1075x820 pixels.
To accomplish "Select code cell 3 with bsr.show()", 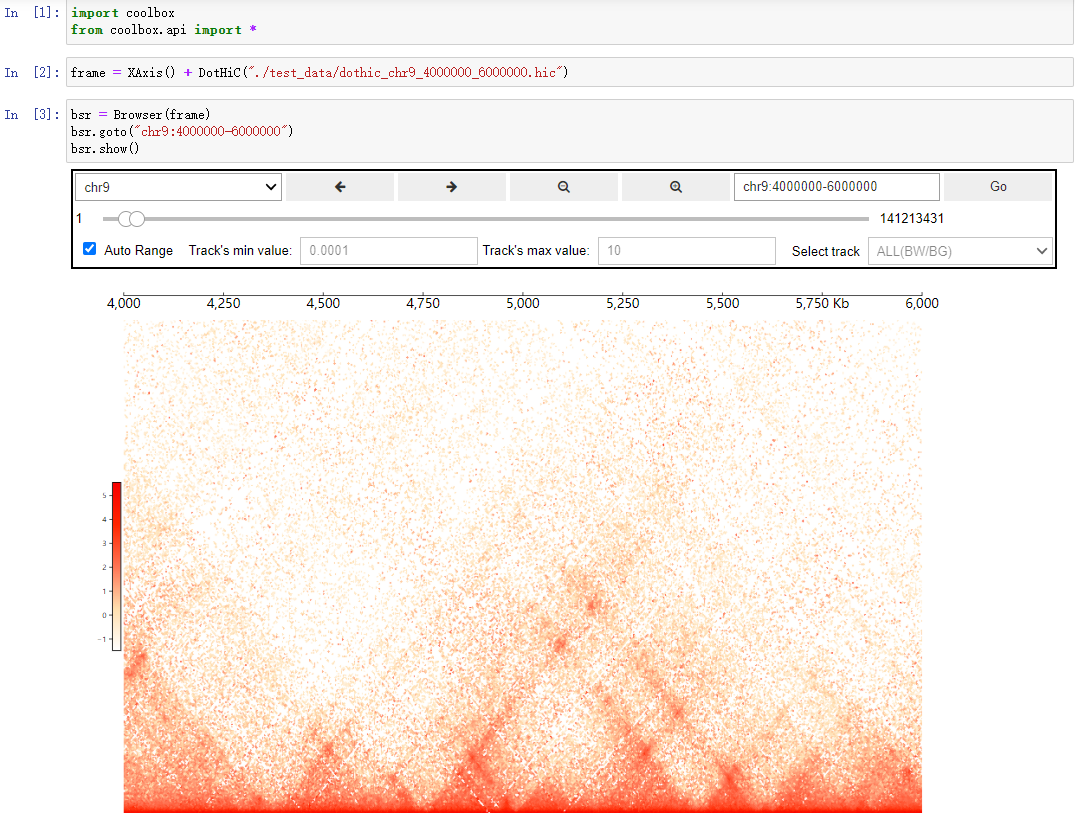I will [570, 131].
